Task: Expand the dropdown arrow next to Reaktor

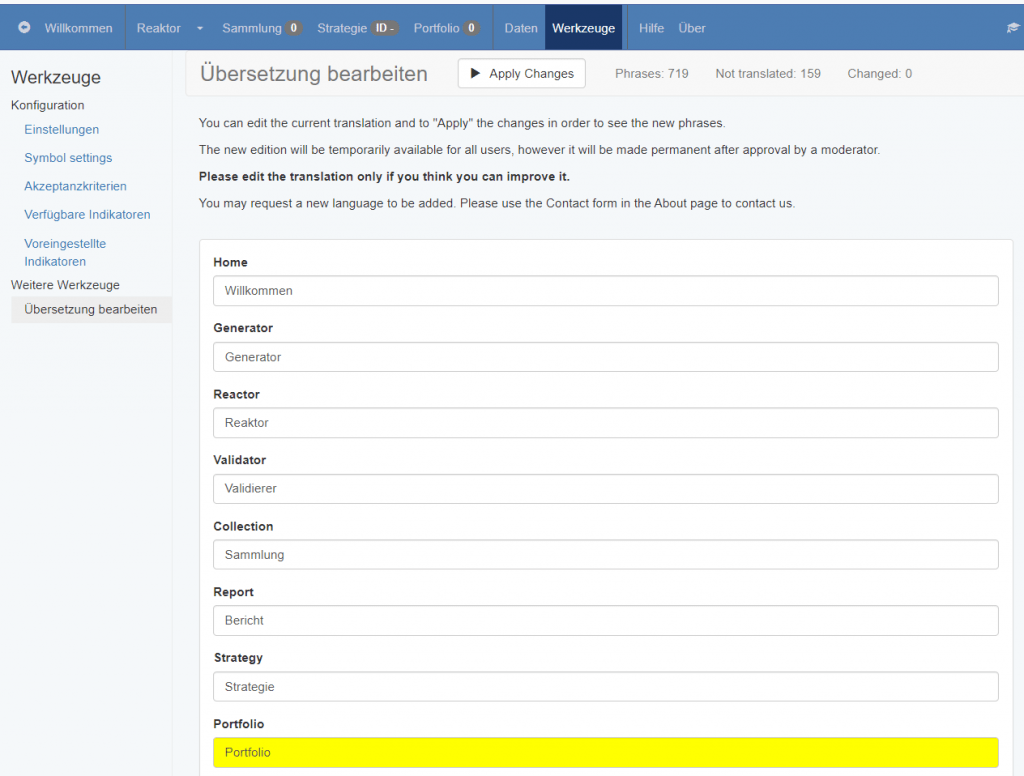Action: pos(200,28)
